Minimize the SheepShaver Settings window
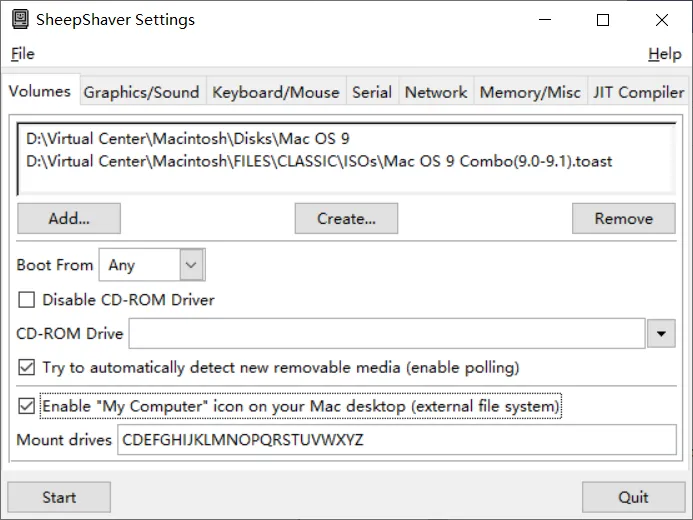Image resolution: width=693 pixels, height=520 pixels. coord(545,20)
